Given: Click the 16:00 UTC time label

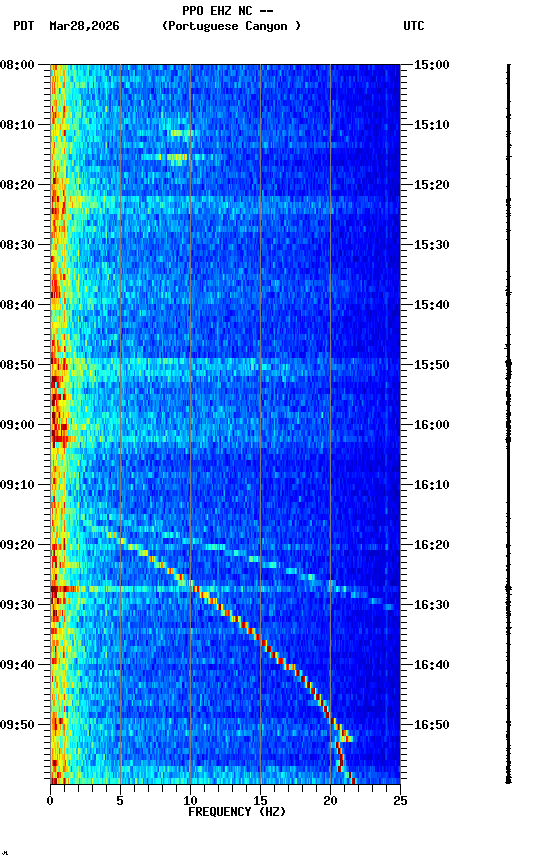Looking at the screenshot, I should click(x=432, y=425).
